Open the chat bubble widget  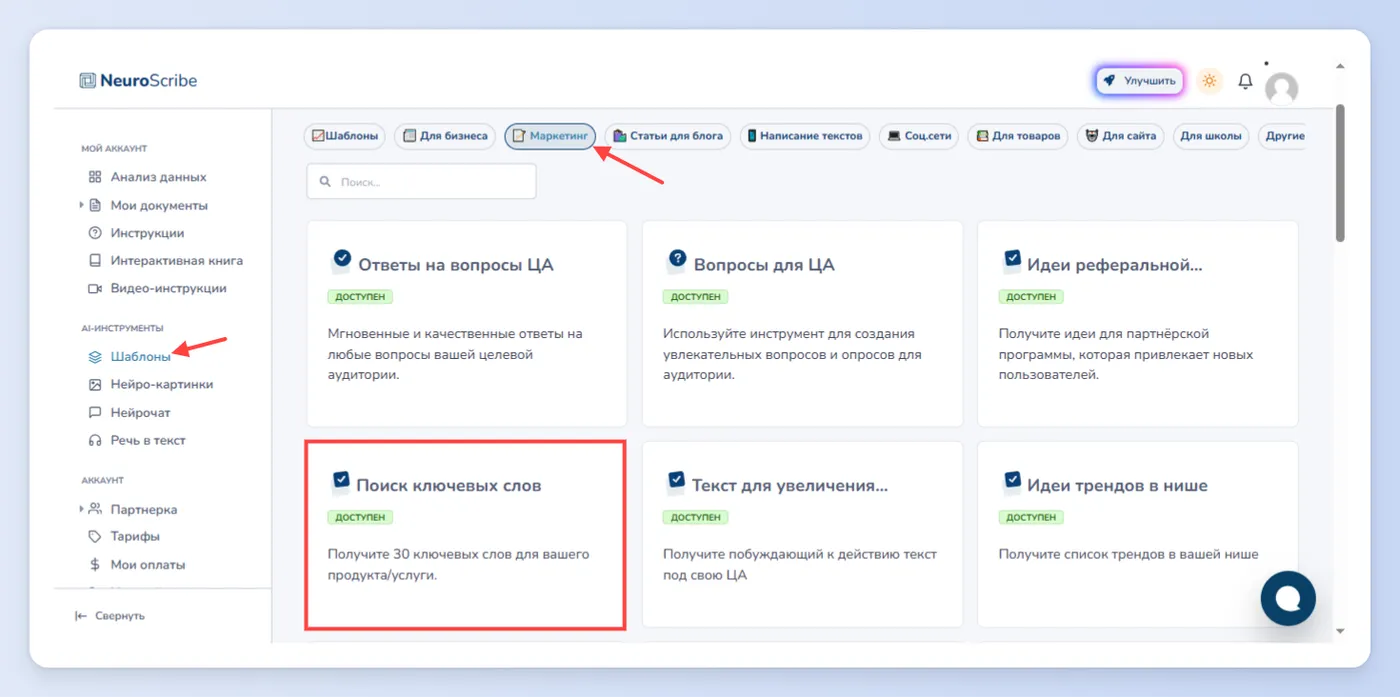click(x=1288, y=598)
